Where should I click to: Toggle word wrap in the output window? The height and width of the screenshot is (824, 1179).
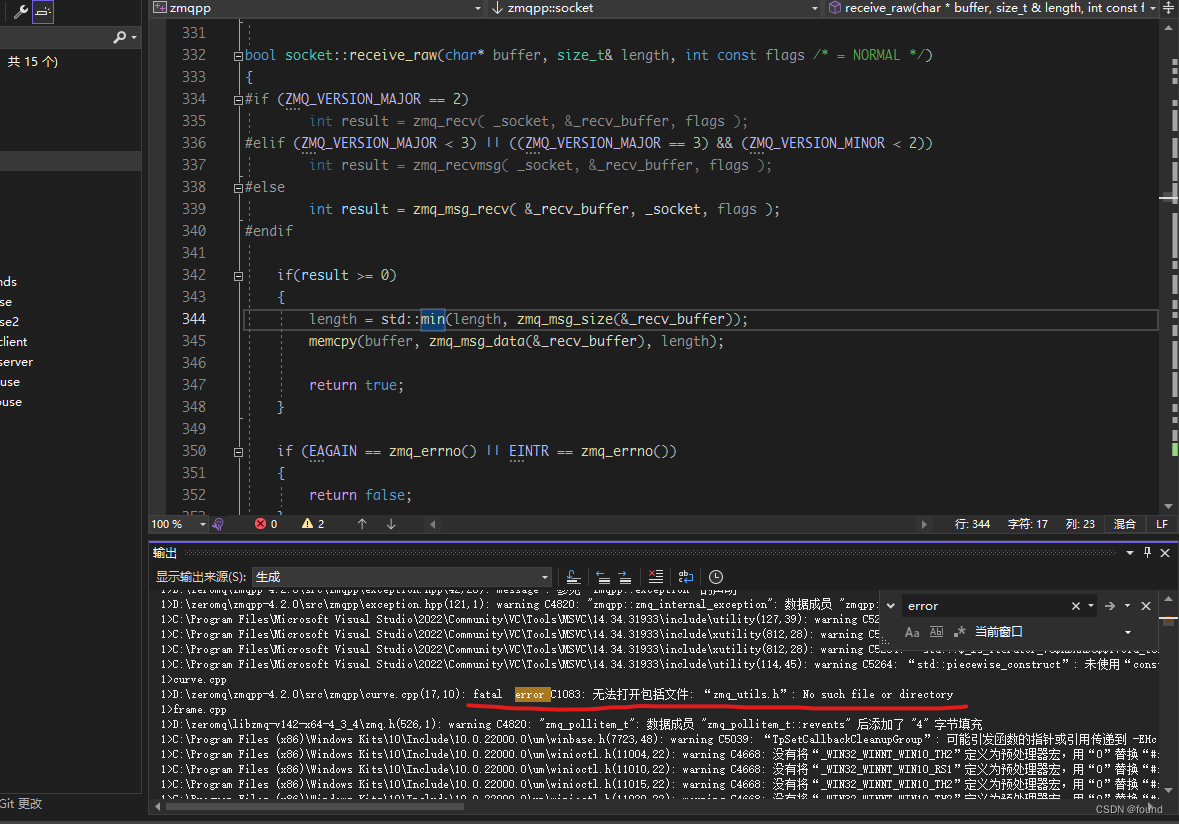685,577
